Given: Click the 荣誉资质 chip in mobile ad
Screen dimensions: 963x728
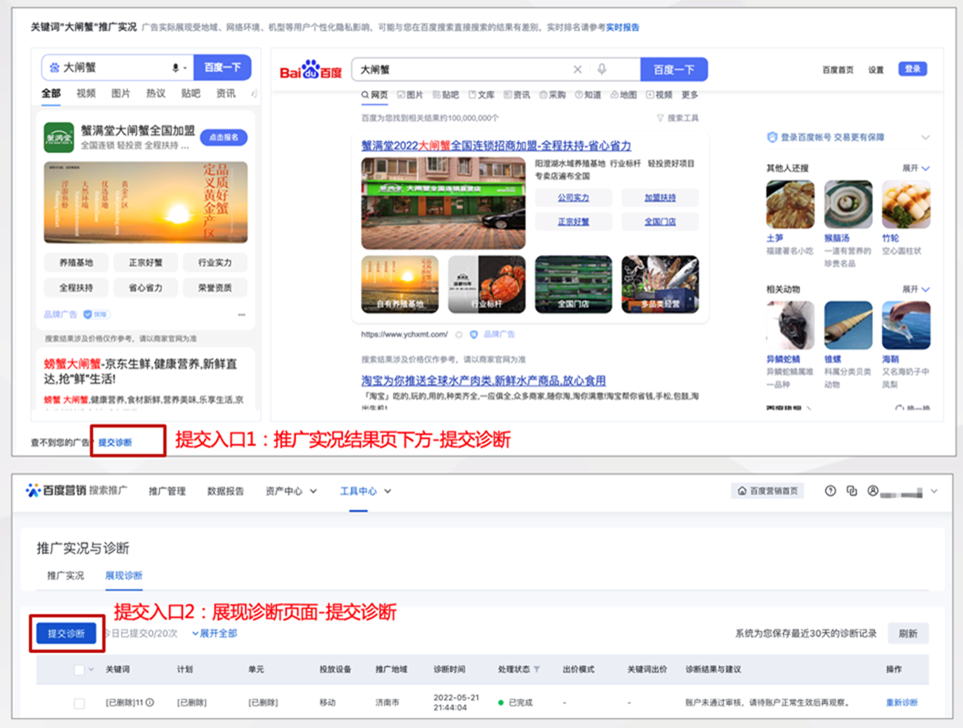Looking at the screenshot, I should point(215,288).
